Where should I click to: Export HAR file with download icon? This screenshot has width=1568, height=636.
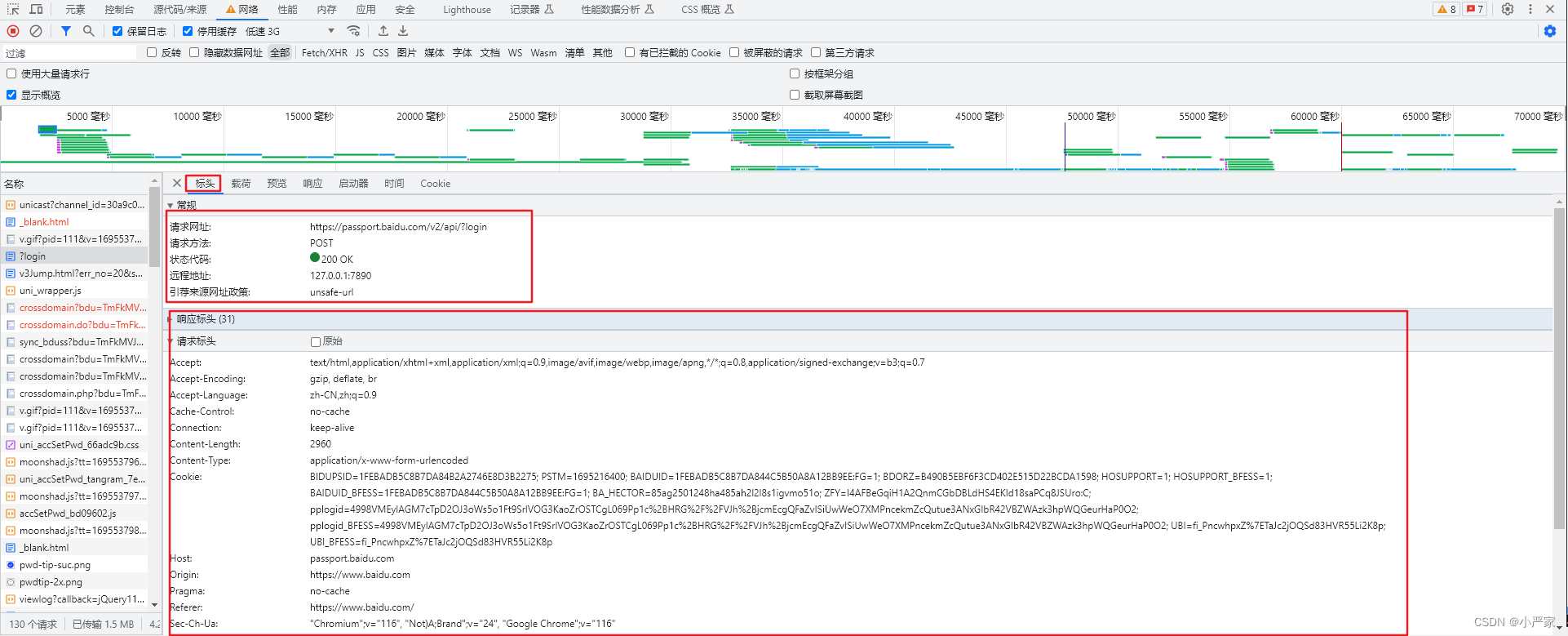pyautogui.click(x=403, y=31)
